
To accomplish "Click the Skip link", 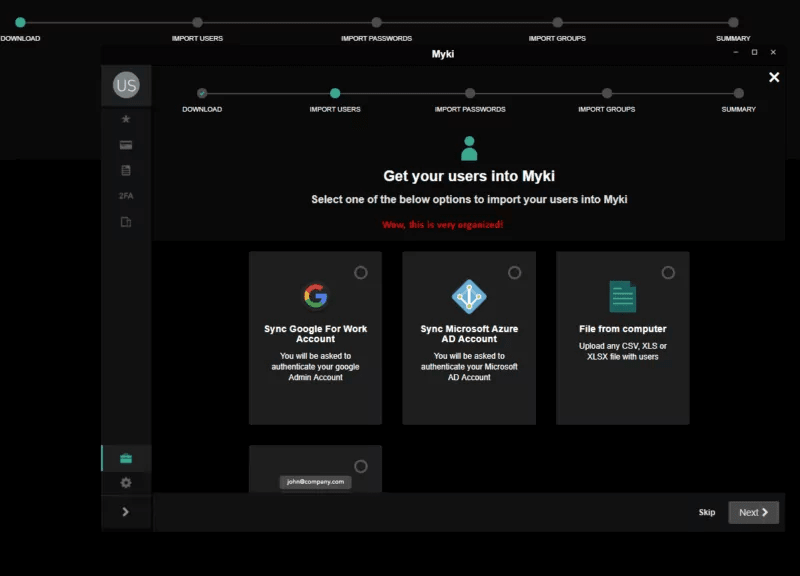I will (x=707, y=512).
